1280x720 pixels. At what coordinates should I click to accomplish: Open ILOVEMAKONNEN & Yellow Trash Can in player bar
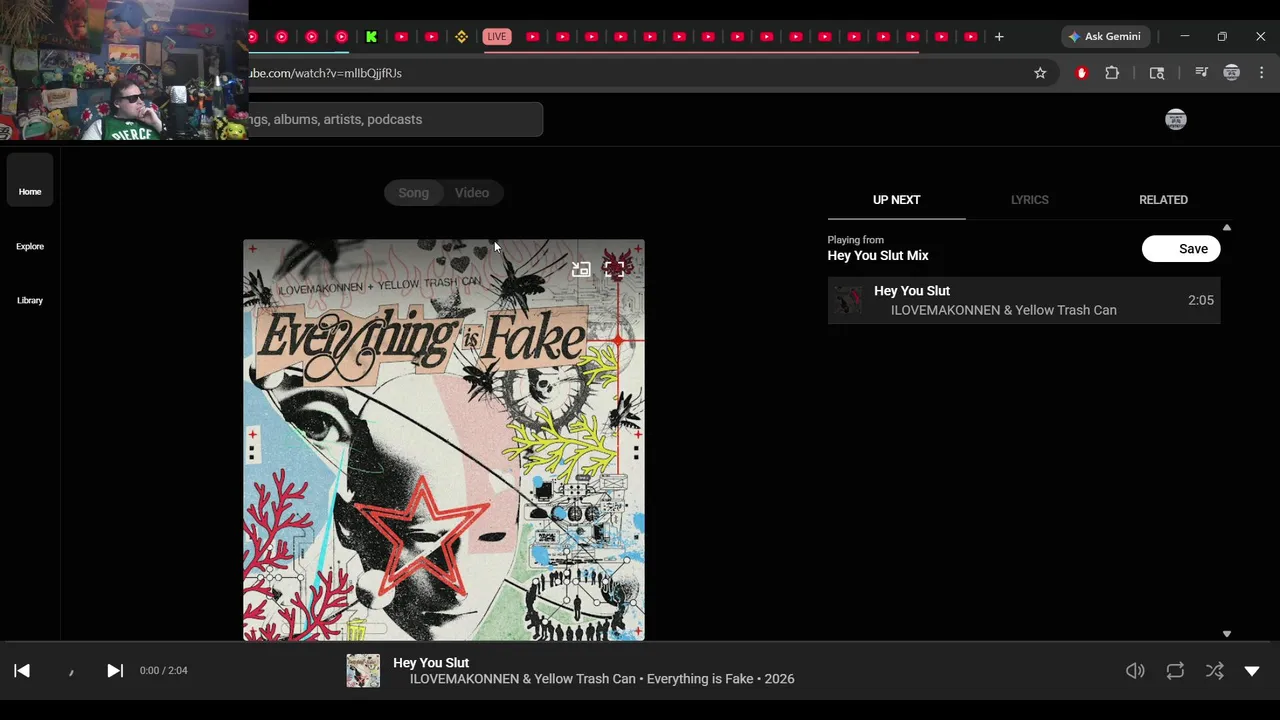click(522, 679)
